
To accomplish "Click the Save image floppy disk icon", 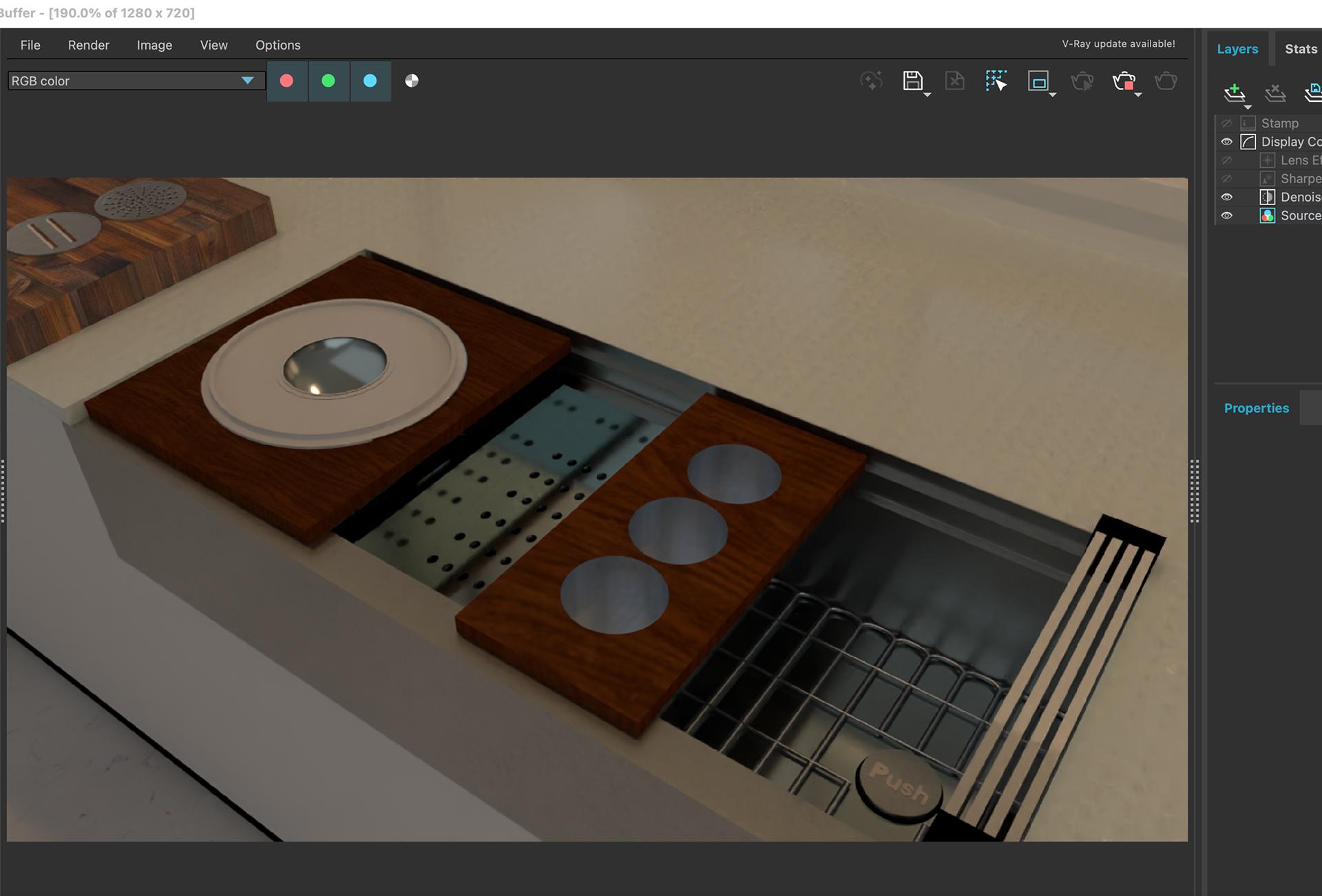I will pos(912,81).
